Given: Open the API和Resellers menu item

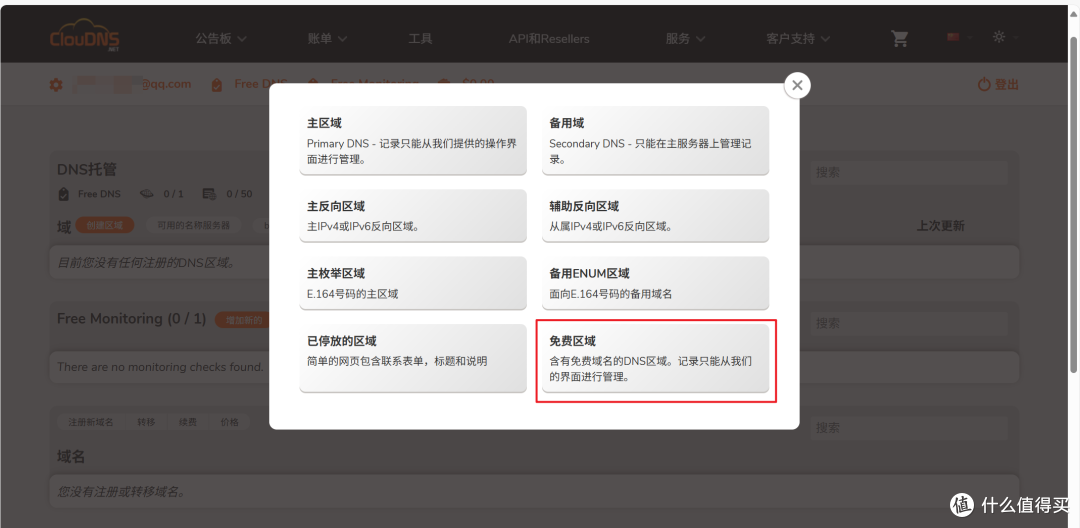Looking at the screenshot, I should [549, 39].
